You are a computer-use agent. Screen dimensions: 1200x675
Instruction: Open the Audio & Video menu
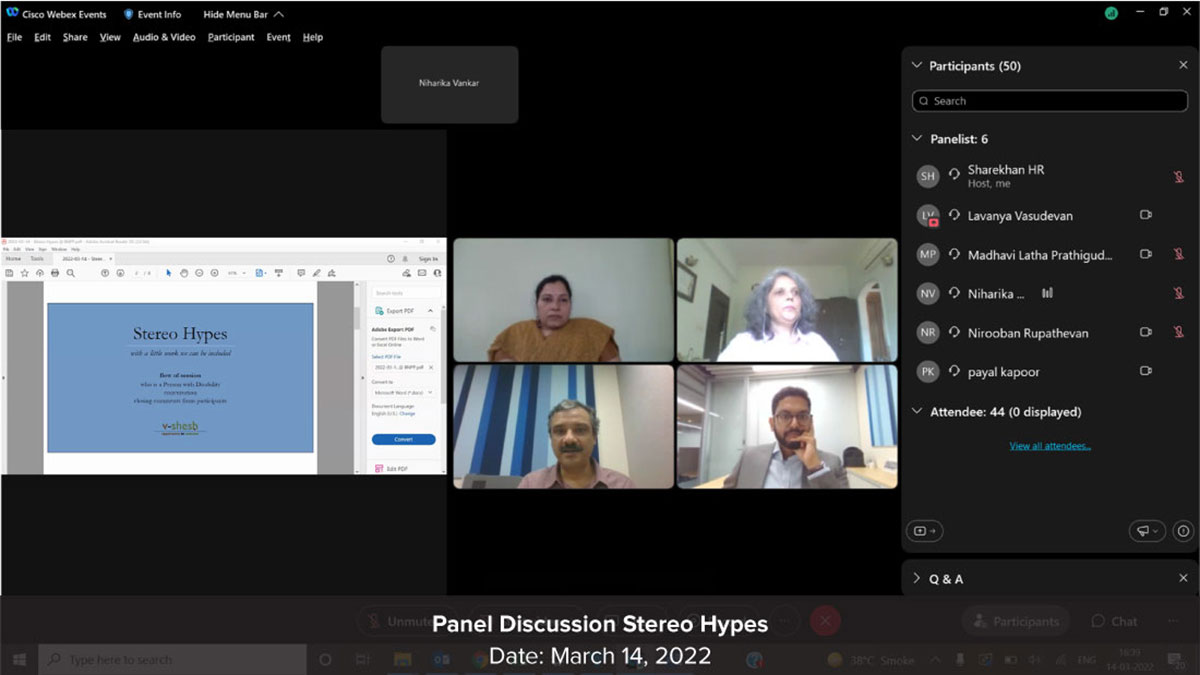164,37
